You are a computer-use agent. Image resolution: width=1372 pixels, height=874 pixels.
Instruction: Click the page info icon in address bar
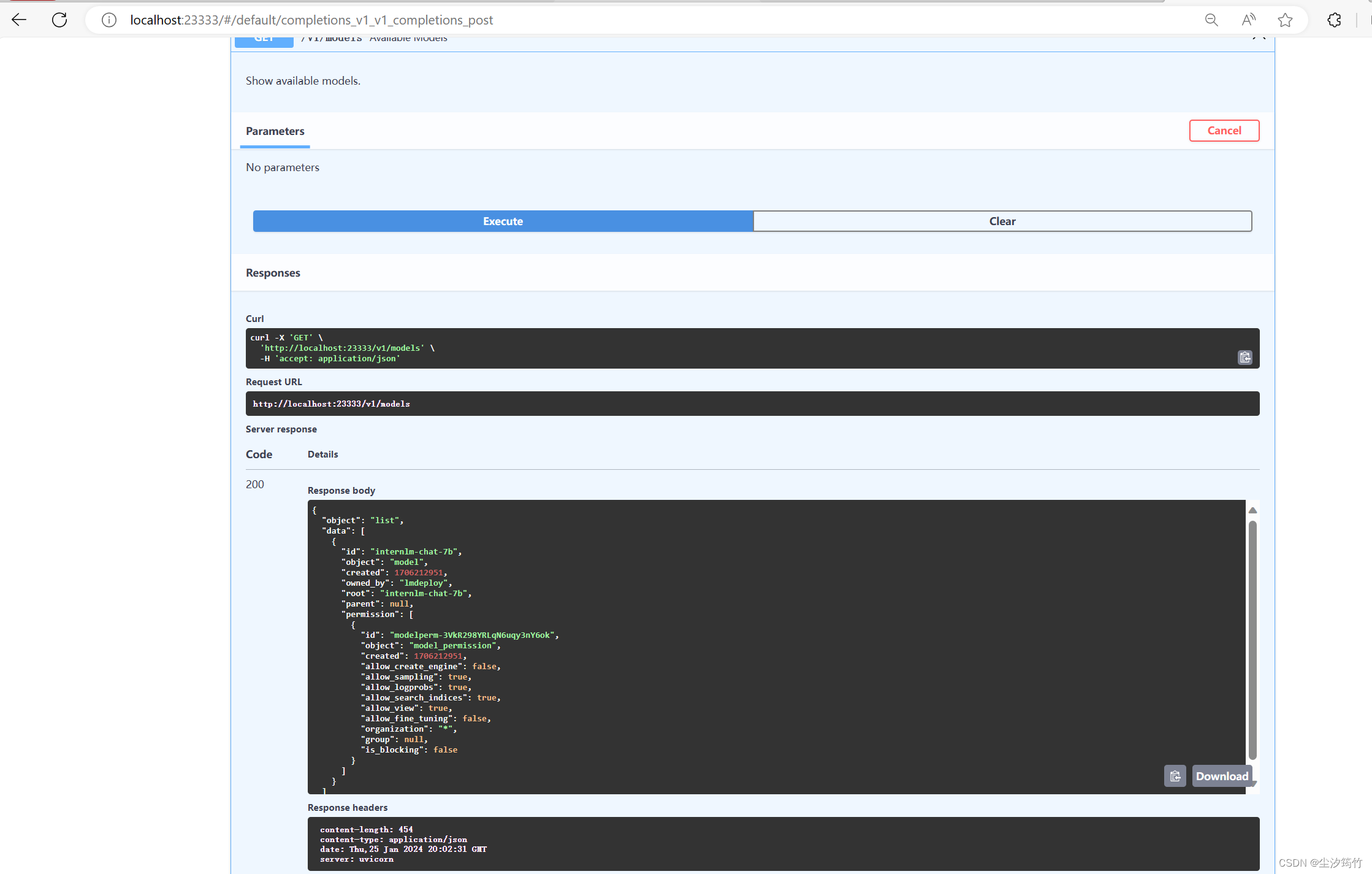[108, 20]
